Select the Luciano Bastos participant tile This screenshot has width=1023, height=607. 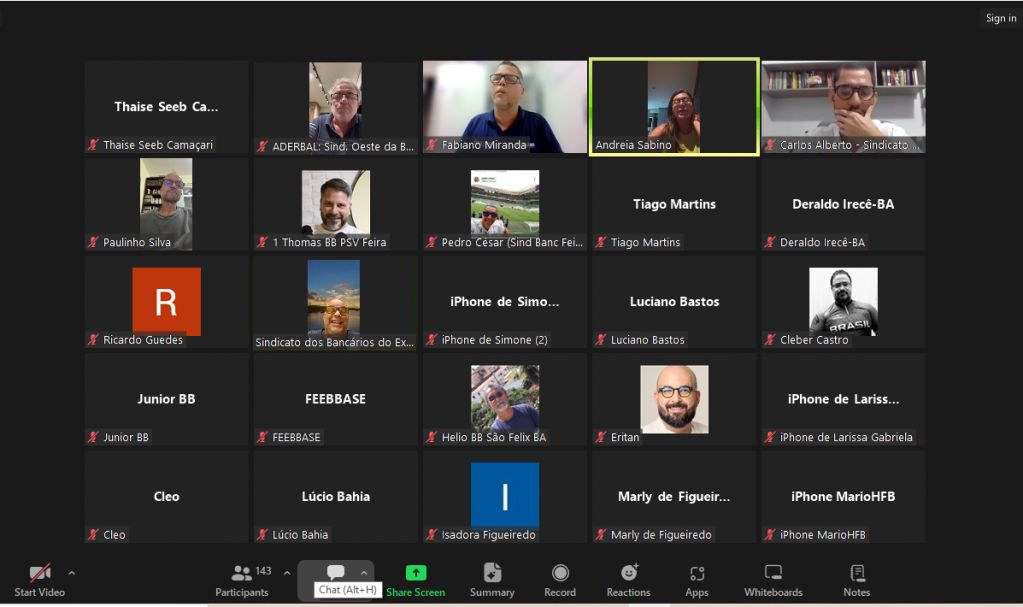[674, 302]
